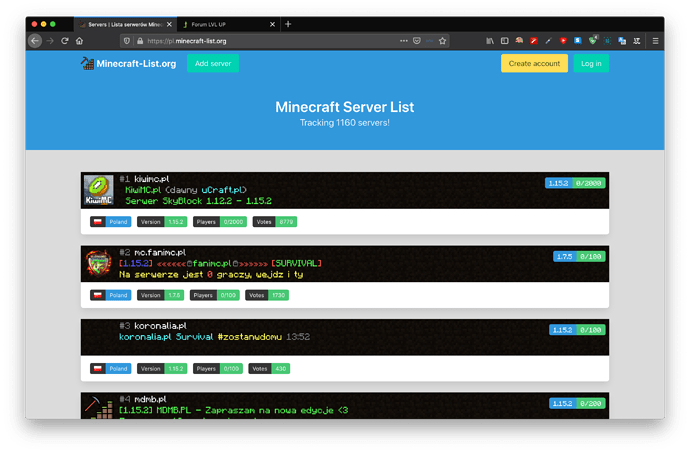Open the mc.fanimc.pl server link
This screenshot has height=453, width=690.
coord(160,253)
